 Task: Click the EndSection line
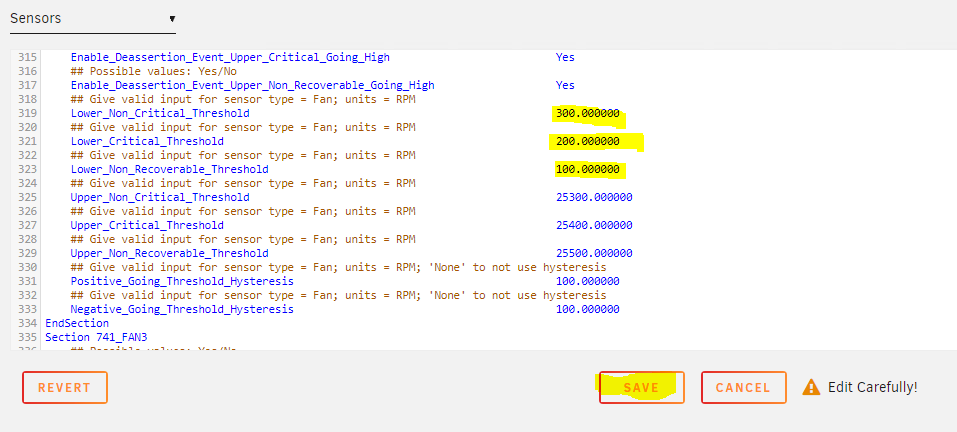[77, 323]
